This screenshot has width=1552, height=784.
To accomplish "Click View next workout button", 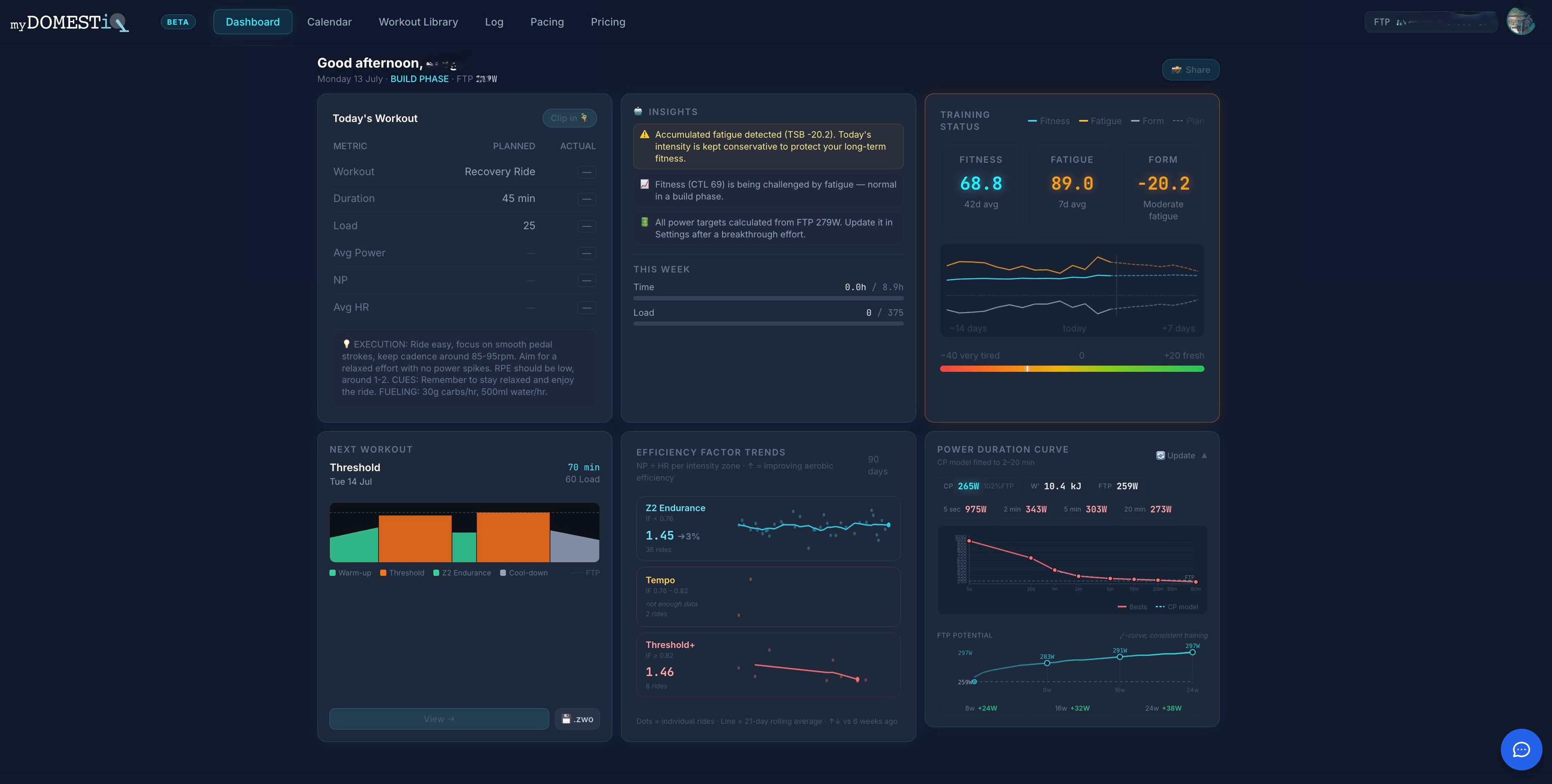I will 439,719.
